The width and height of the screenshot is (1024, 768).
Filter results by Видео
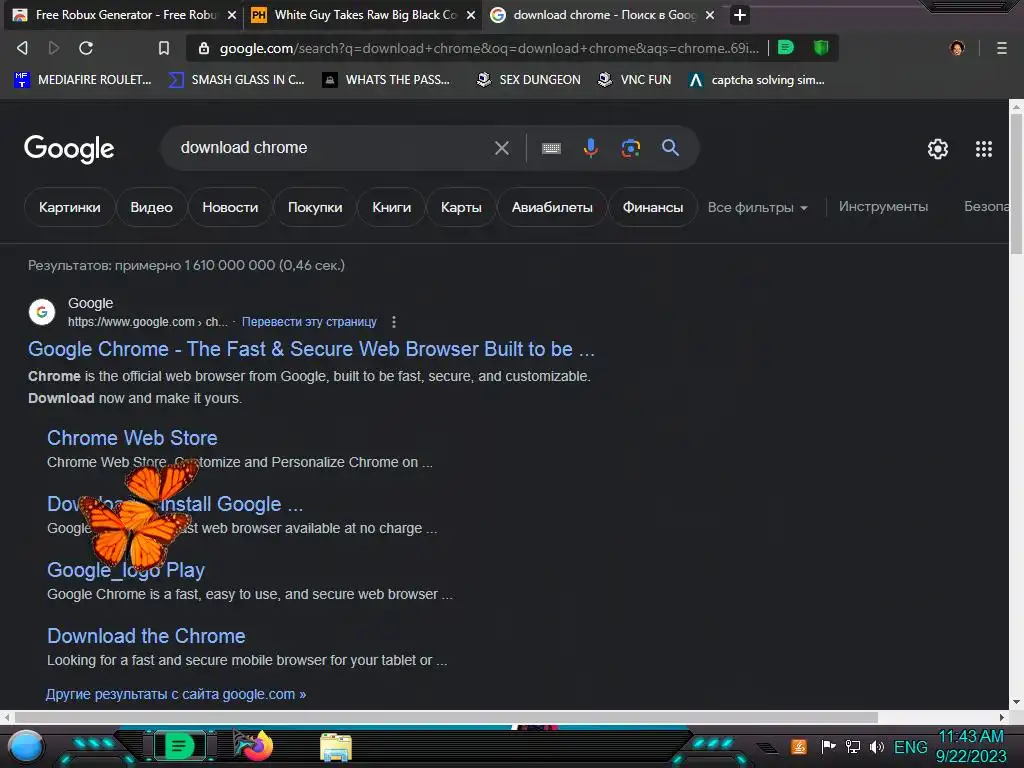click(x=152, y=207)
